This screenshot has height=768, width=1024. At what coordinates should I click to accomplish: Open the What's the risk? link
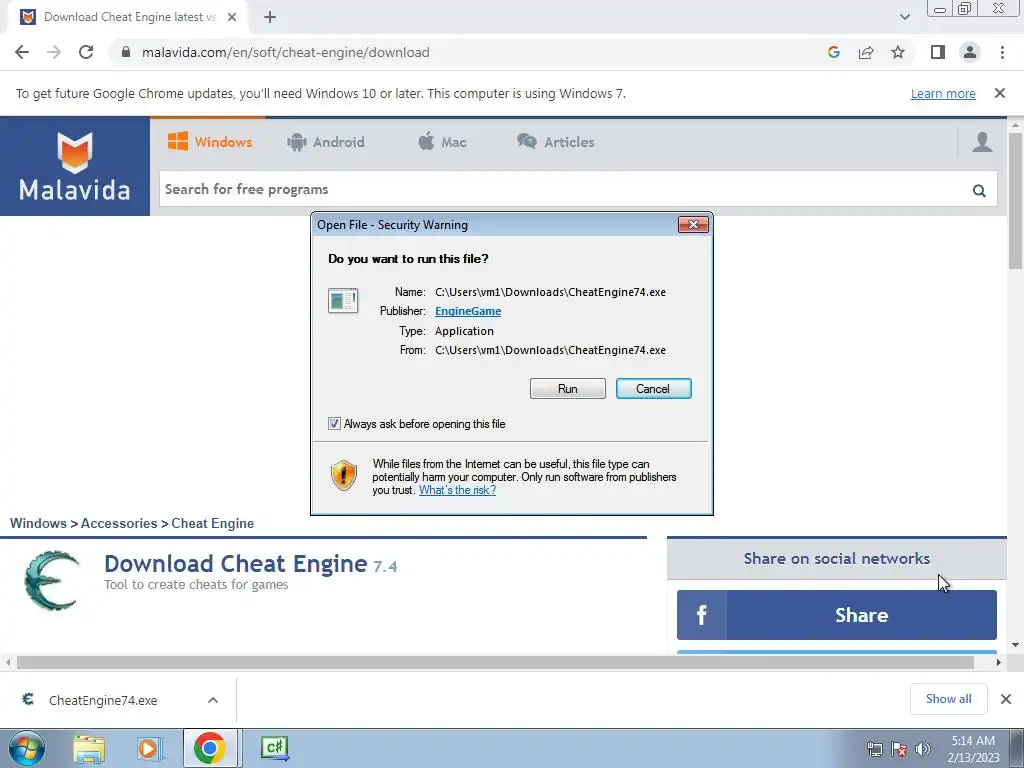tap(457, 490)
